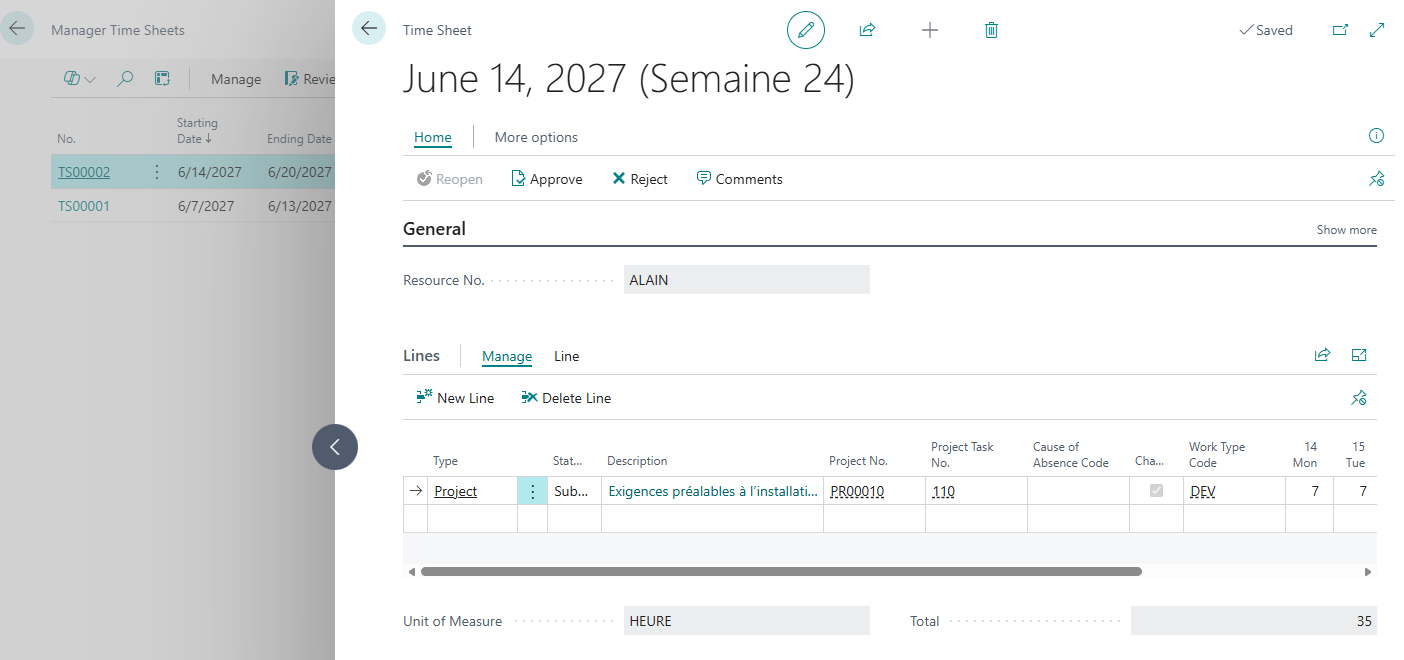This screenshot has height=660, width=1404.
Task: Expand the page with diagonal arrows icon
Action: [x=1377, y=30]
